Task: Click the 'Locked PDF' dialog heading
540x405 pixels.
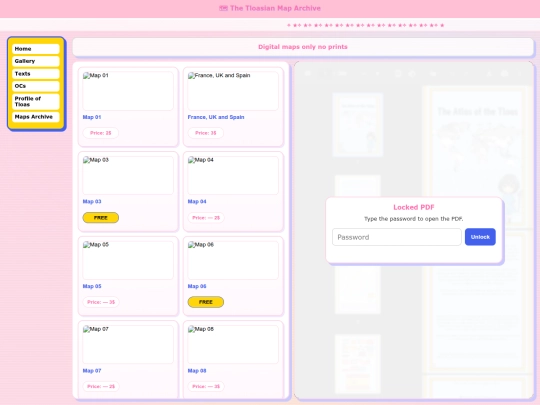Action: [414, 207]
